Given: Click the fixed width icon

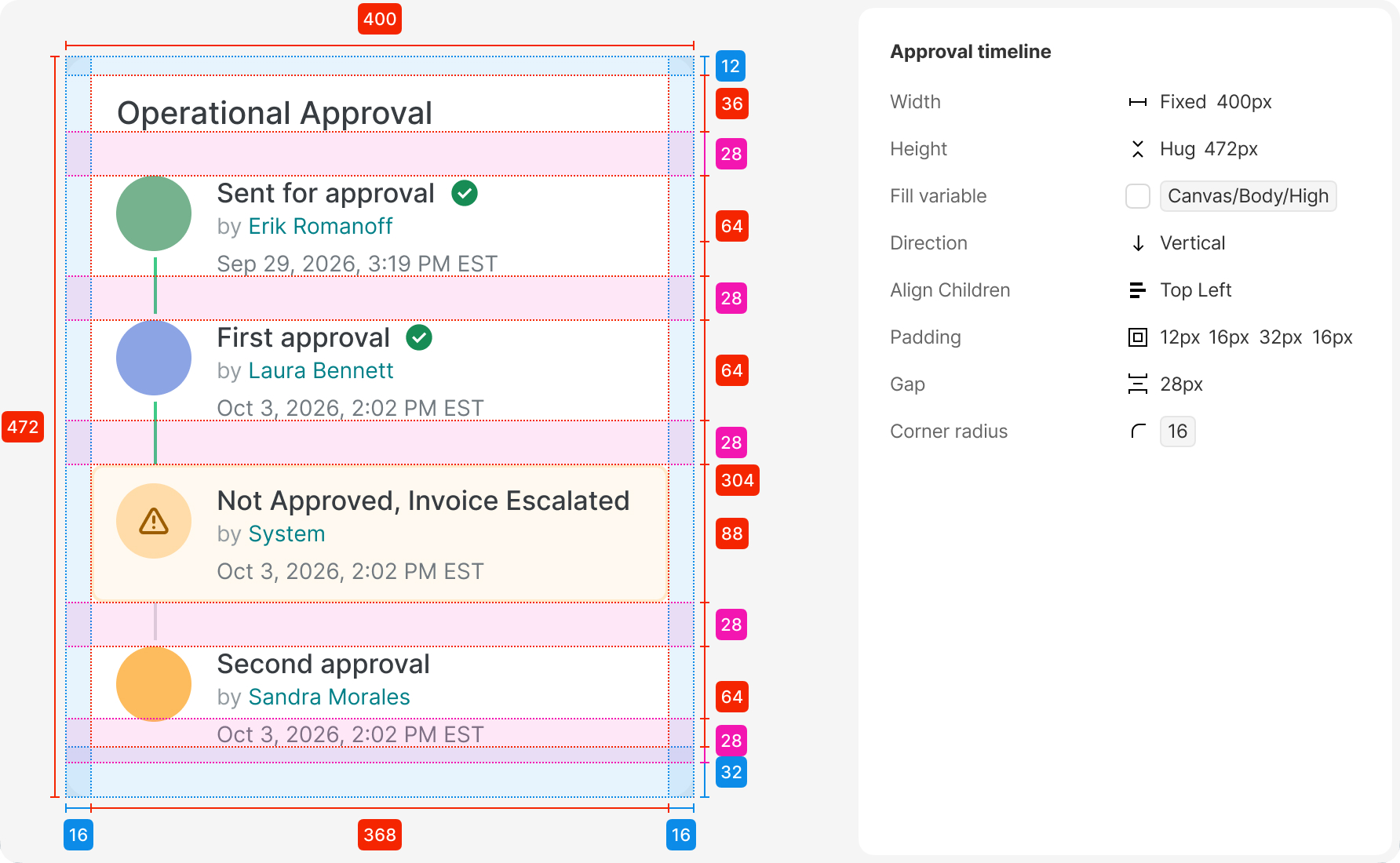Looking at the screenshot, I should pos(1137,102).
